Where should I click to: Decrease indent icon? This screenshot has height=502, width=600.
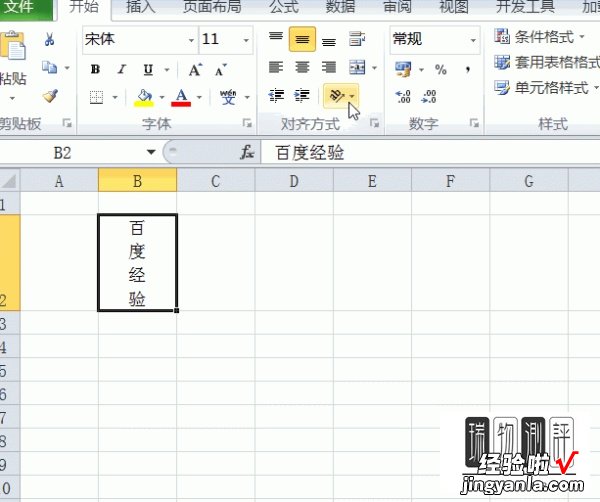click(276, 95)
